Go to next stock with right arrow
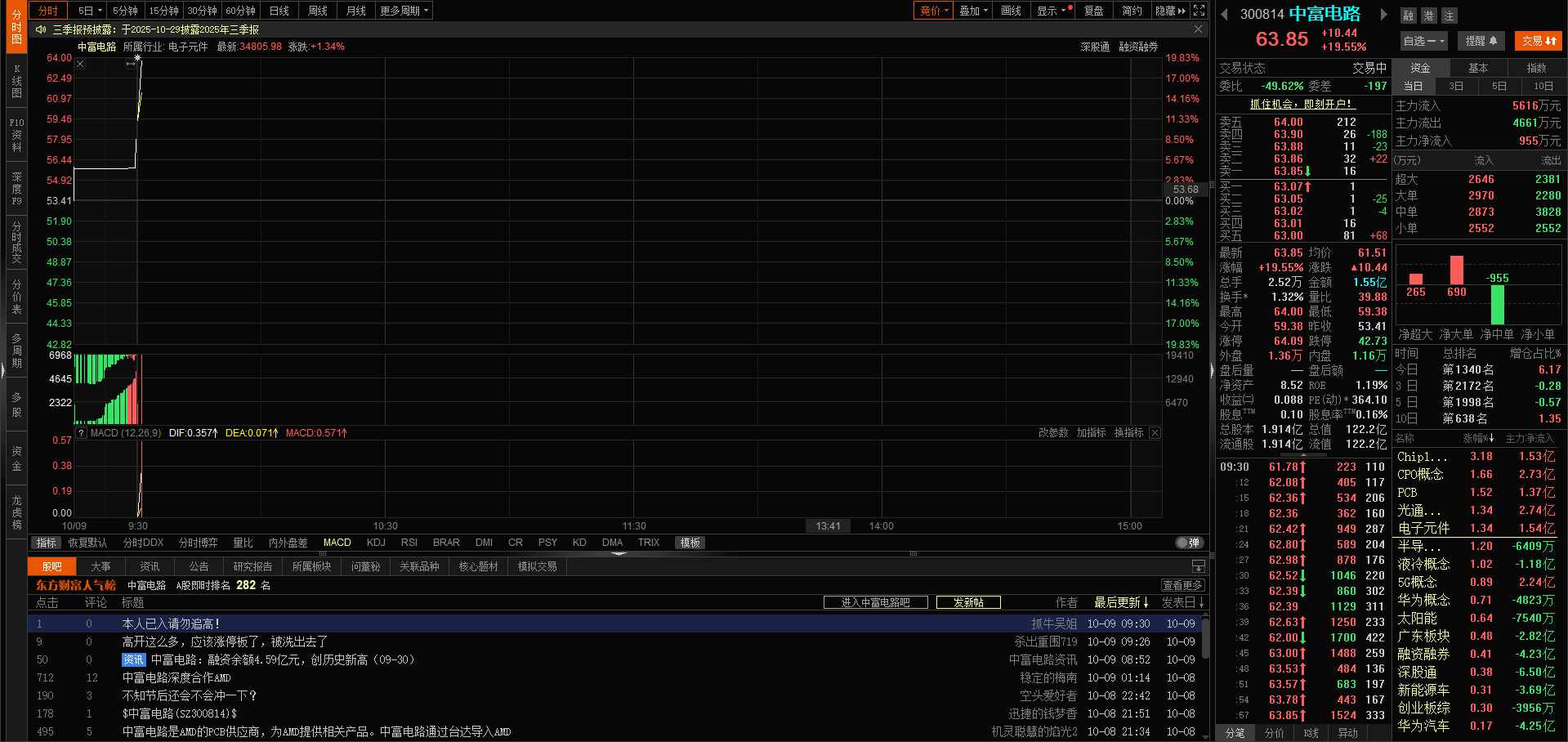Viewport: 1568px width, 742px height. point(1383,14)
